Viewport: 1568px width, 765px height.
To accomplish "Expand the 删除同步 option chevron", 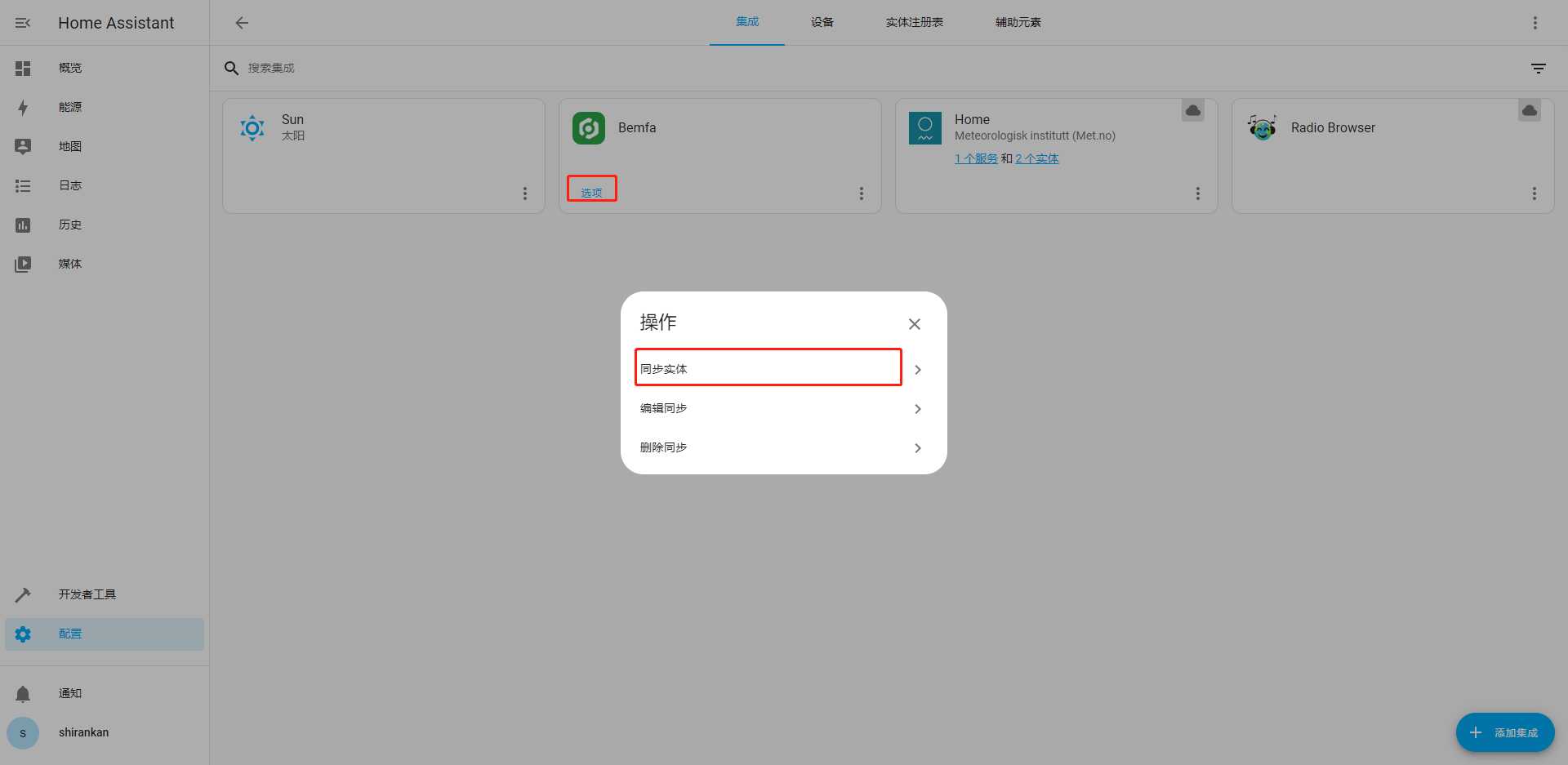I will 918,448.
